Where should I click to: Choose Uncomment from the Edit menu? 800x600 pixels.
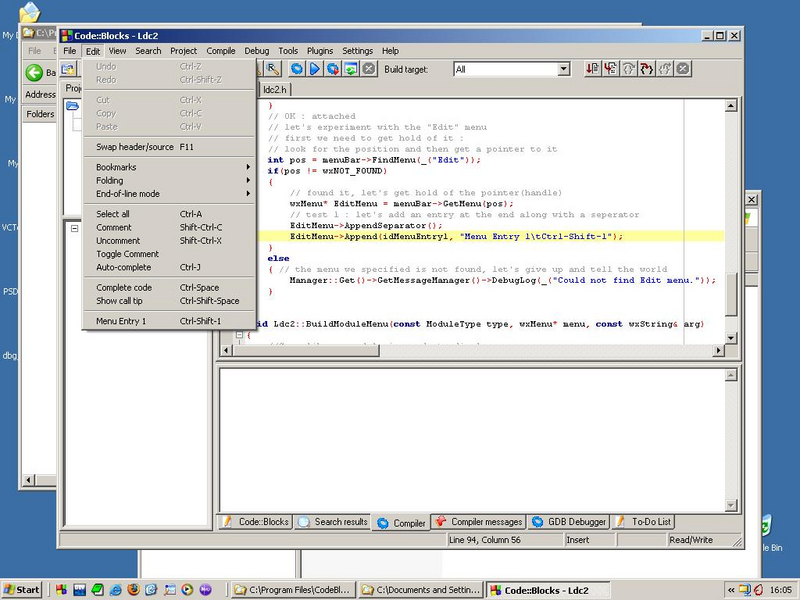169,240
